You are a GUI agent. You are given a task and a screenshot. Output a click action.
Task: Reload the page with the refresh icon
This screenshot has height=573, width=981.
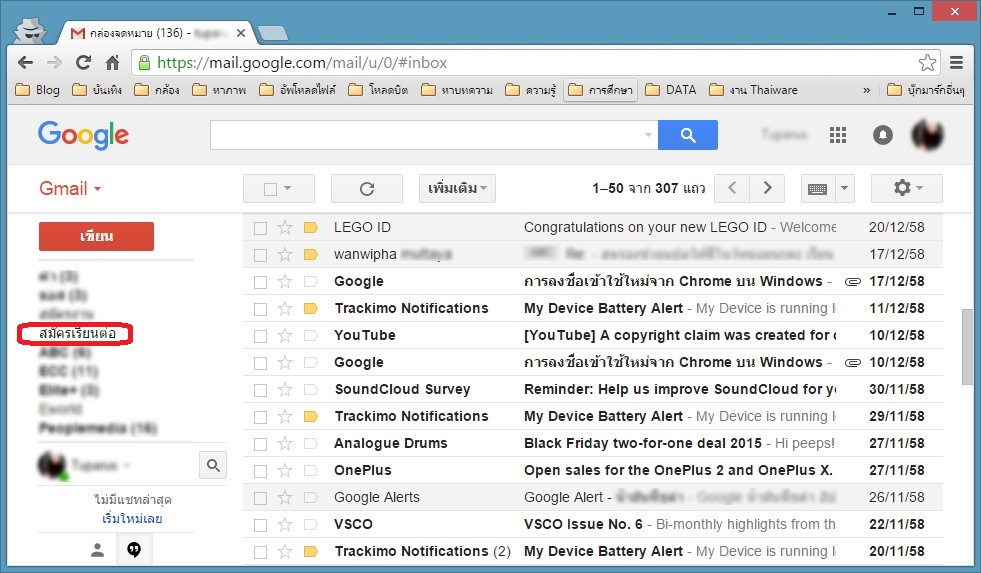pyautogui.click(x=83, y=63)
